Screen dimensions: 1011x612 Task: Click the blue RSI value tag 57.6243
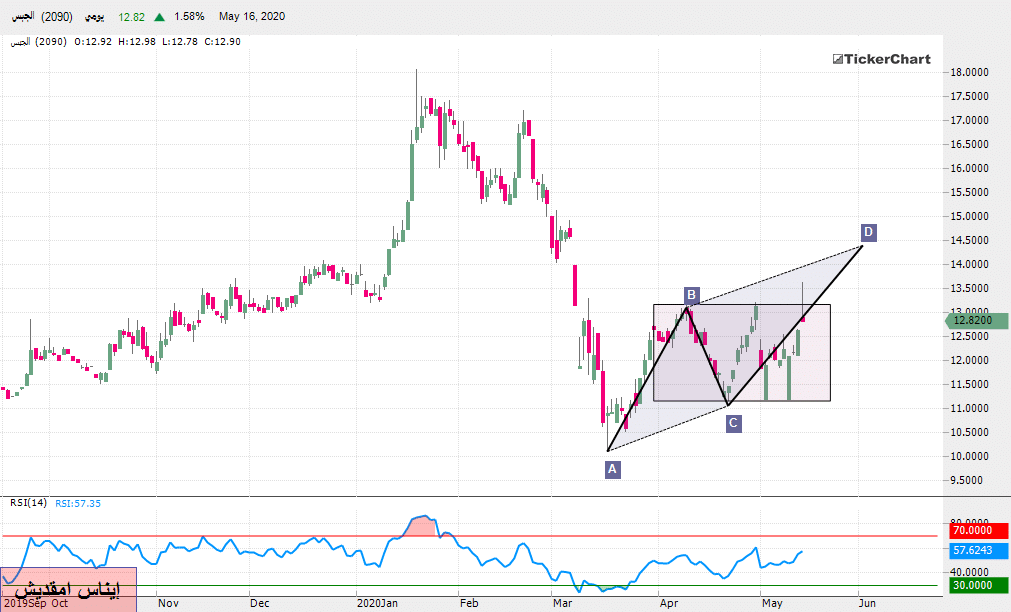point(976,550)
